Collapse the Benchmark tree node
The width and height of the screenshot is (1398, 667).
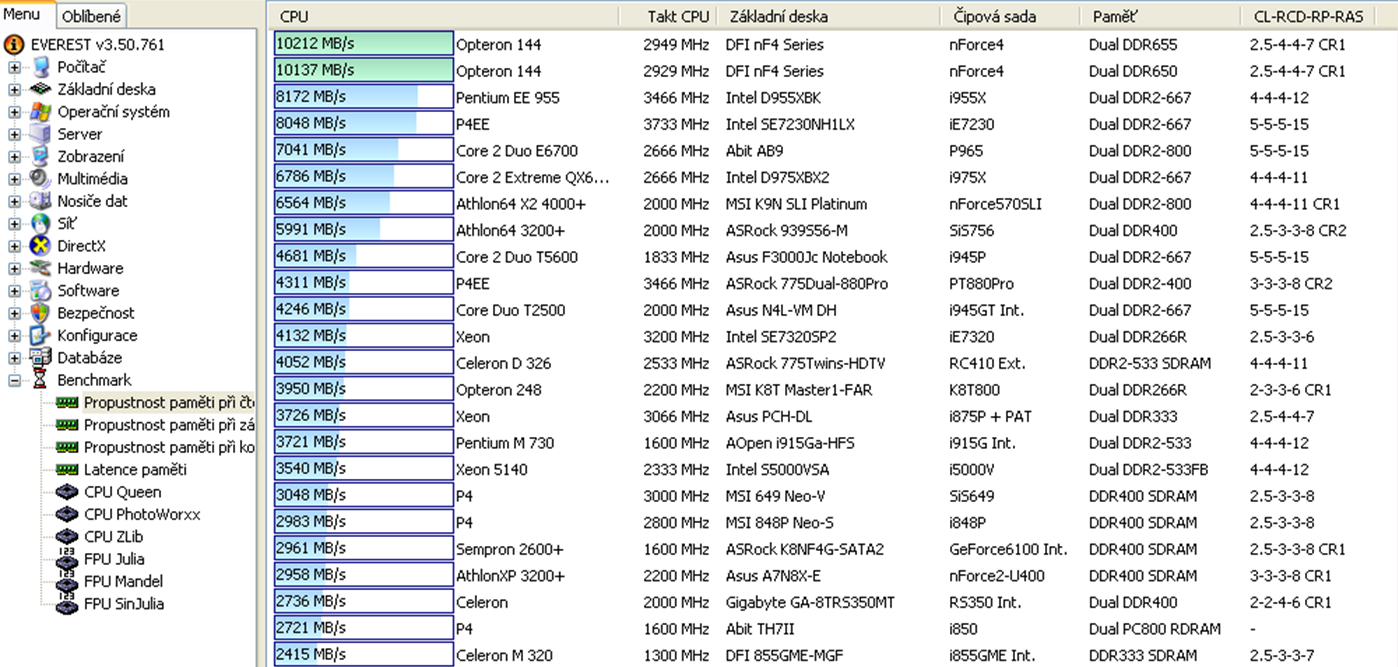click(15, 380)
